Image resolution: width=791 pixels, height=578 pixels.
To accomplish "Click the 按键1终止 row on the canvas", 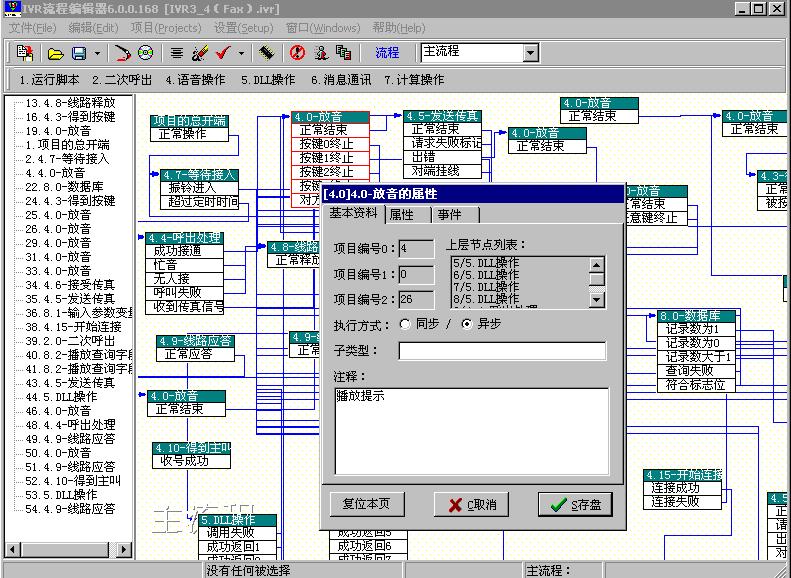I will (330, 158).
